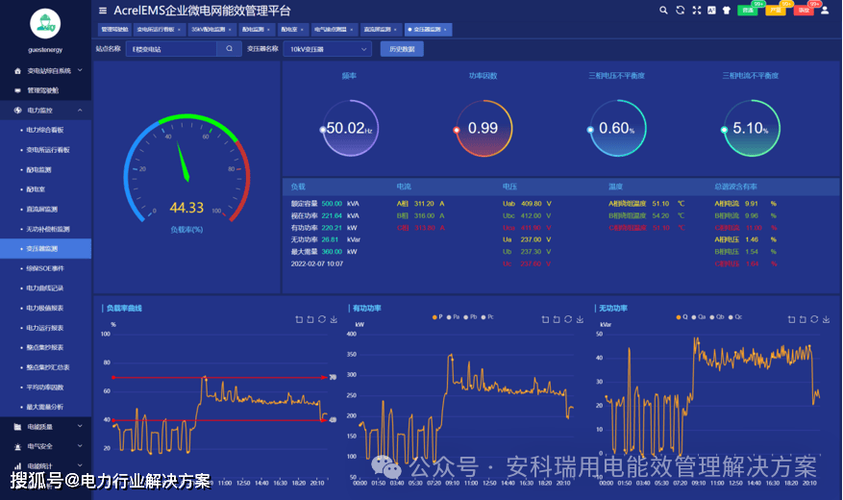The width and height of the screenshot is (843, 500).
Task: Collapse sidebar with the hamburger menu icon
Action: 103,10
